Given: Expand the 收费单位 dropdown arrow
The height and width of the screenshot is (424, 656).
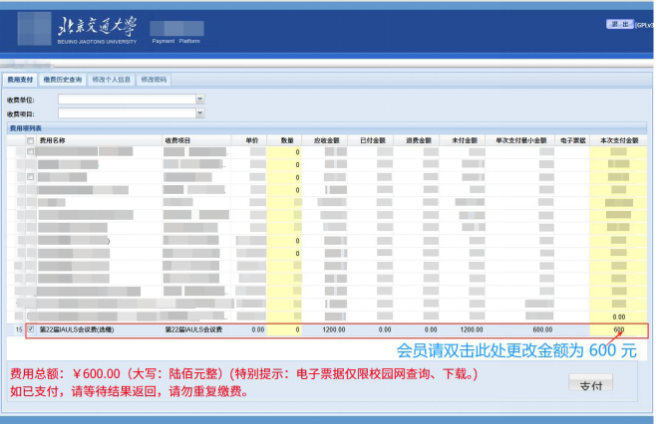Looking at the screenshot, I should [200, 99].
